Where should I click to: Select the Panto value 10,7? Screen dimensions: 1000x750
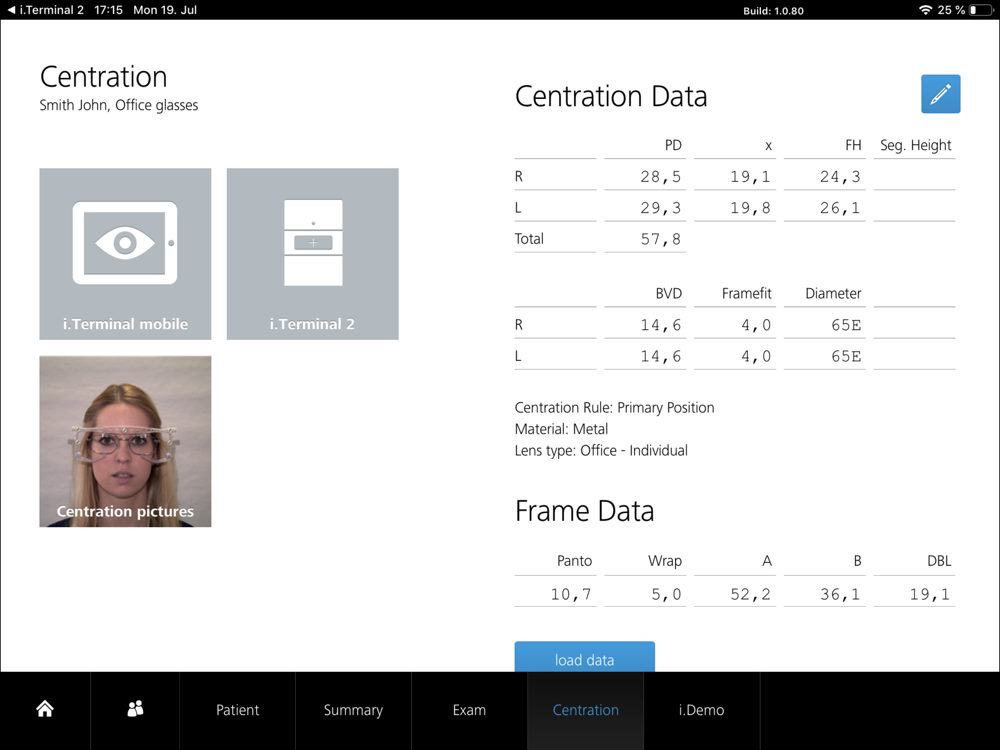(x=571, y=594)
